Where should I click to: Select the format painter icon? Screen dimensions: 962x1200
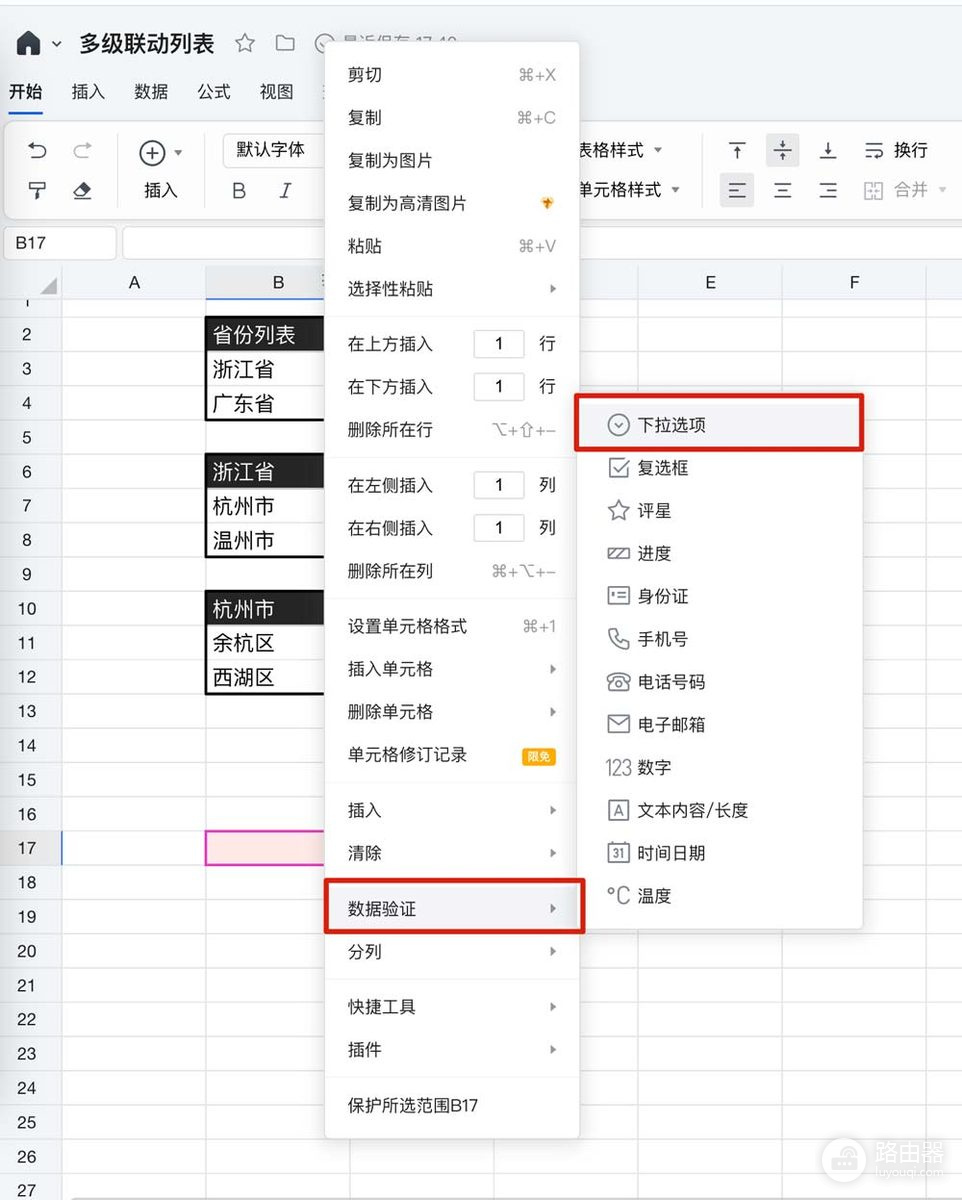(38, 190)
